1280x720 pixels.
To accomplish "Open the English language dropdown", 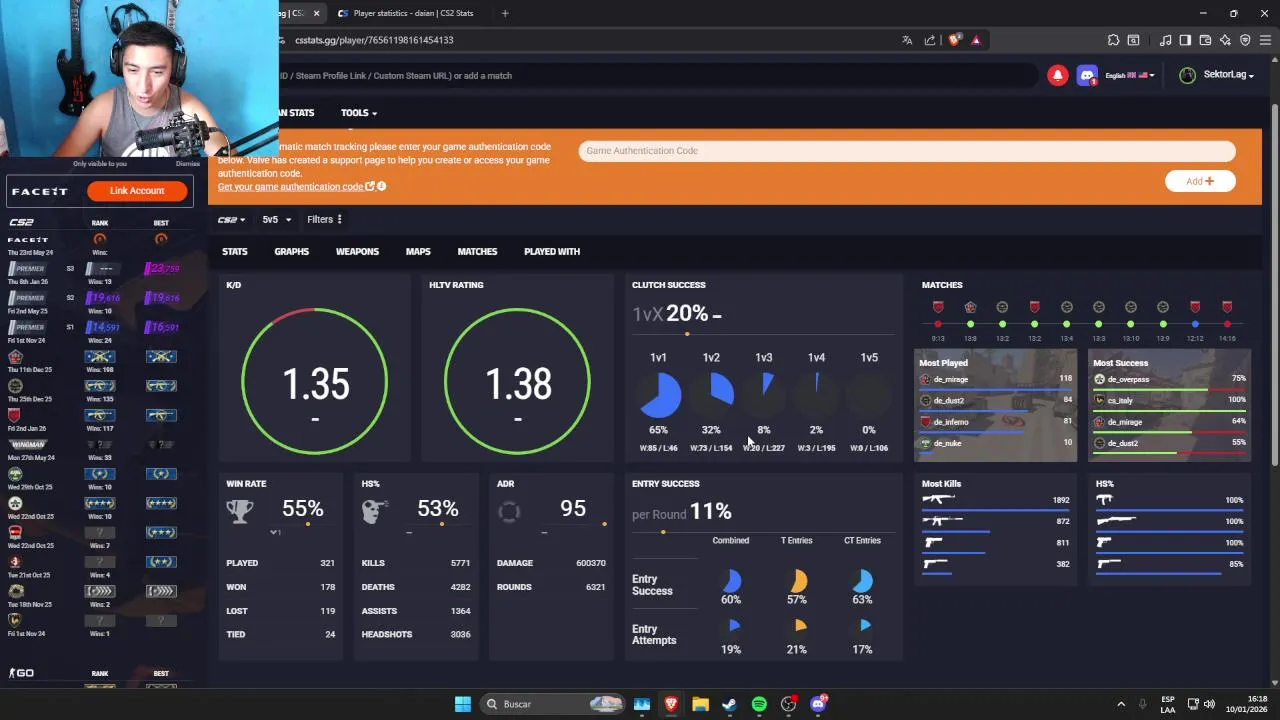I will [1130, 76].
